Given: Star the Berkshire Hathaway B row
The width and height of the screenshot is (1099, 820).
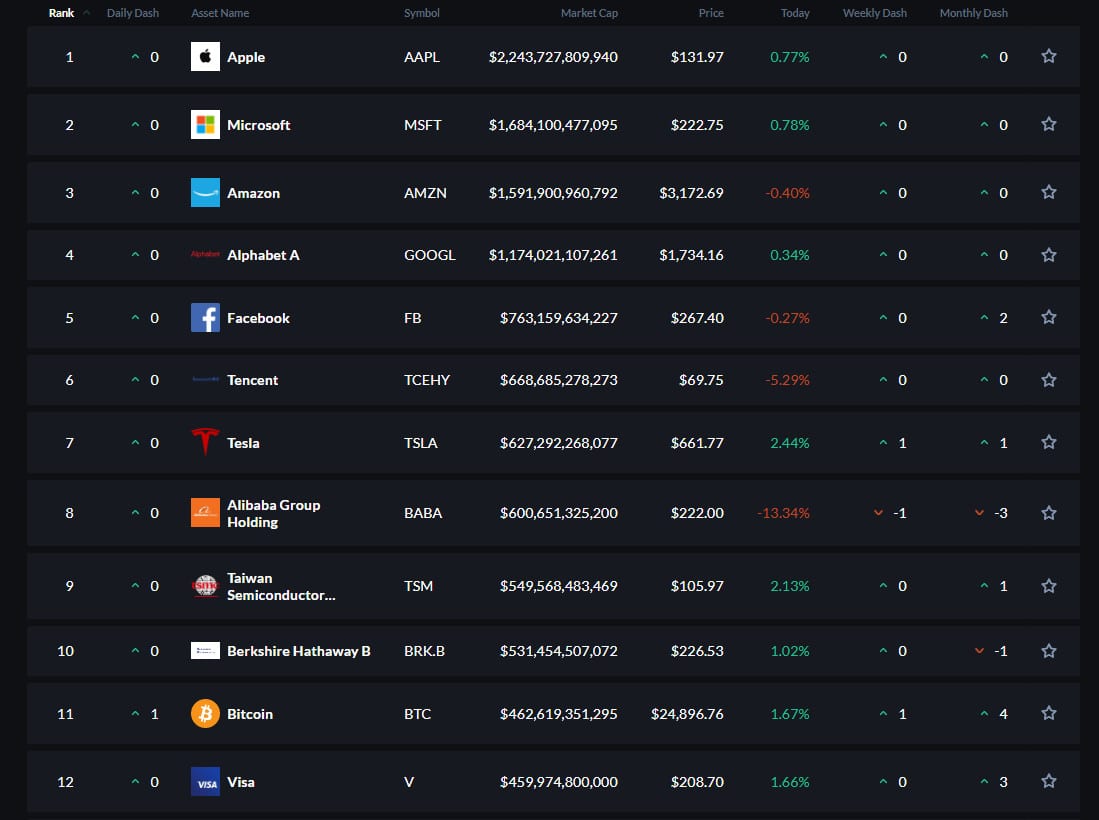Looking at the screenshot, I should pyautogui.click(x=1049, y=650).
